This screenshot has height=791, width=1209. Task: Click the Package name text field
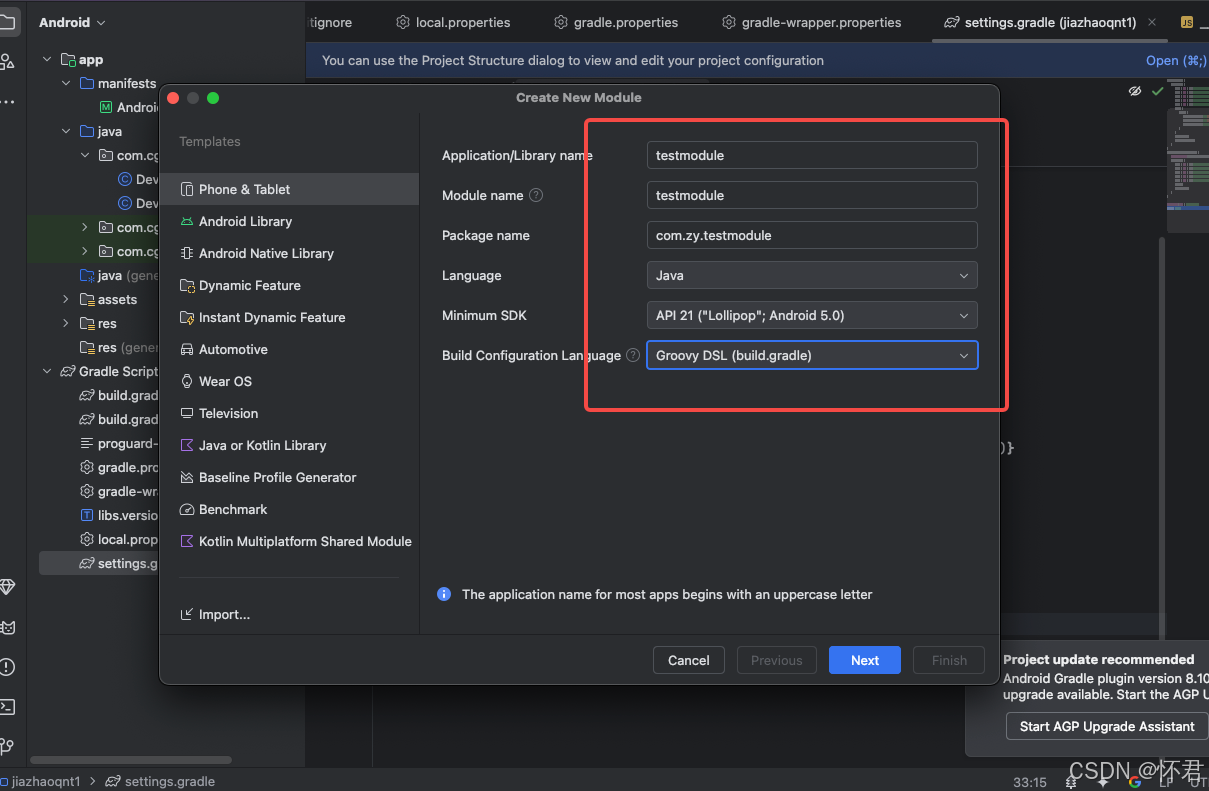(812, 235)
